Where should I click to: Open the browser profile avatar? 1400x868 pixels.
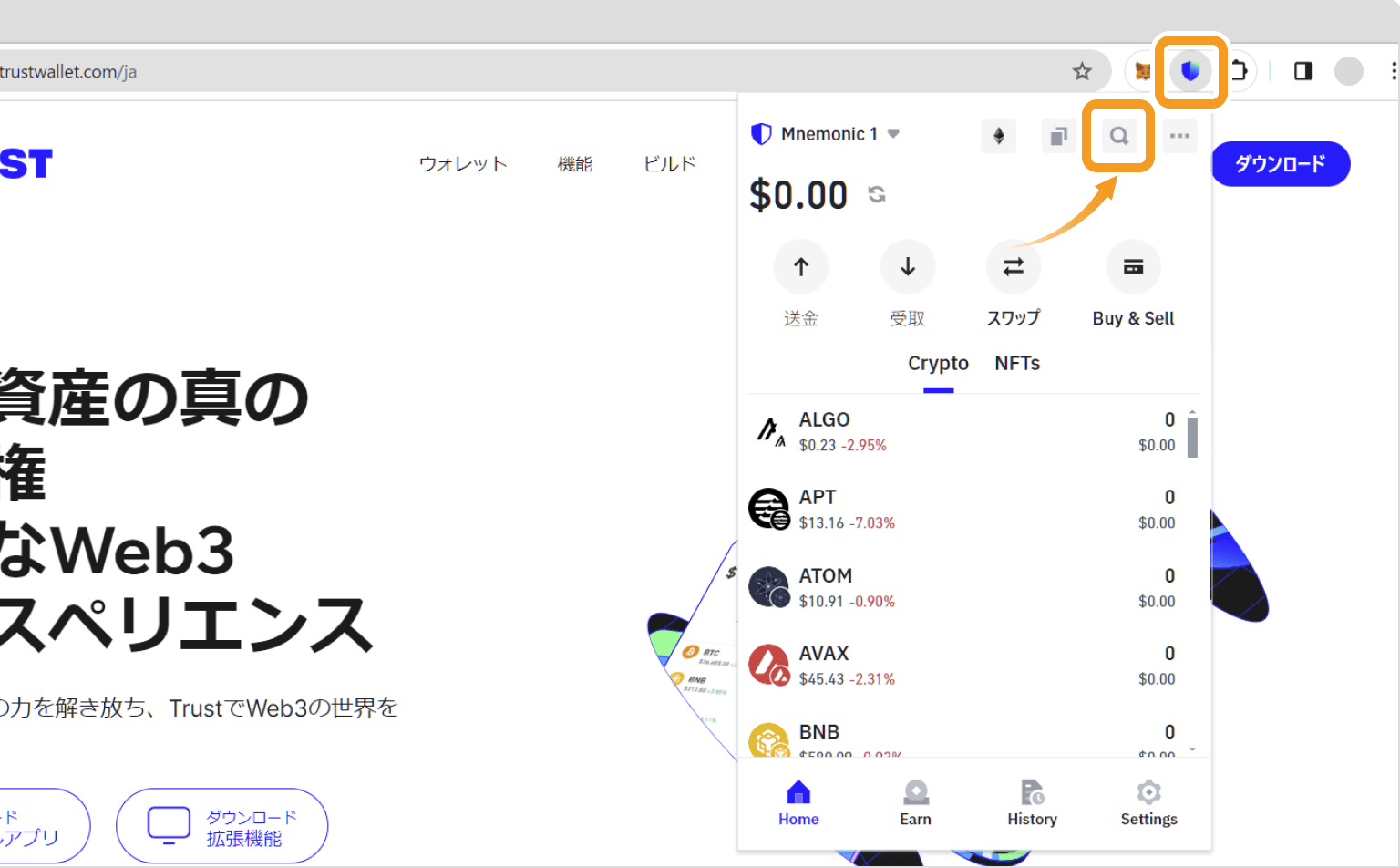pos(1349,71)
